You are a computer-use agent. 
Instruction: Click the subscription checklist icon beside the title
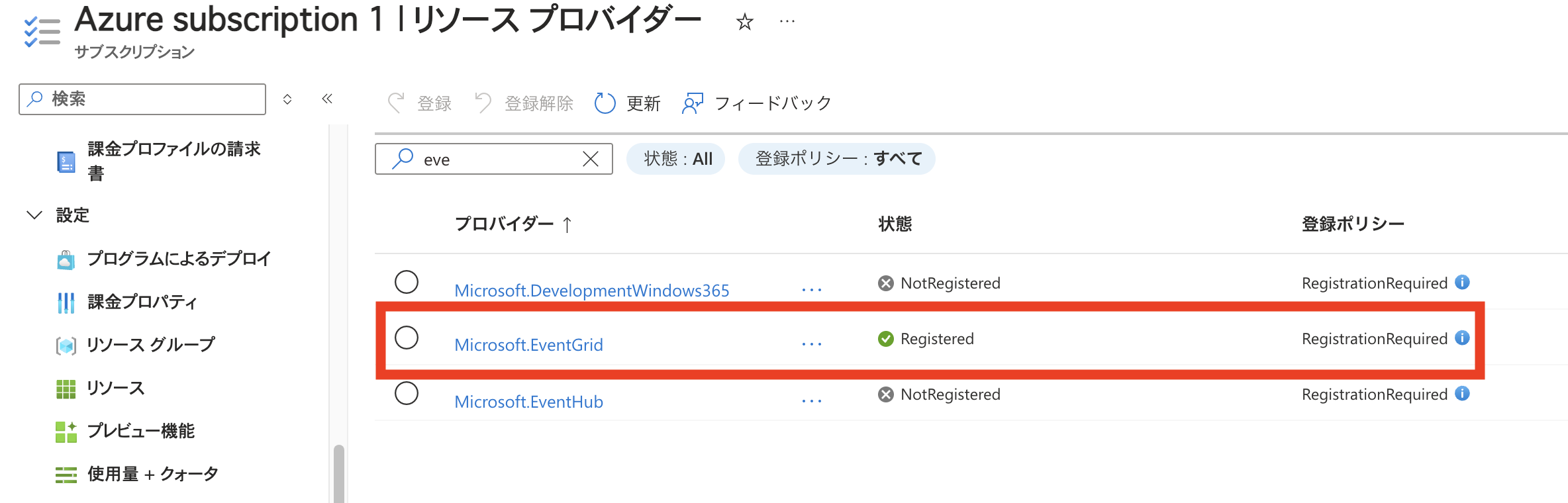[x=42, y=32]
